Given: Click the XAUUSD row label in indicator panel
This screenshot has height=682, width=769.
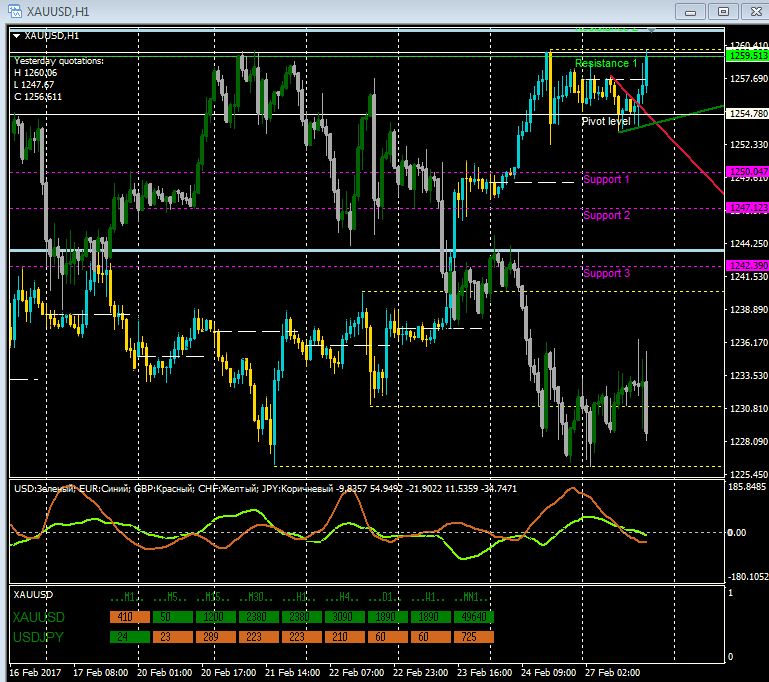Looking at the screenshot, I should coord(39,617).
